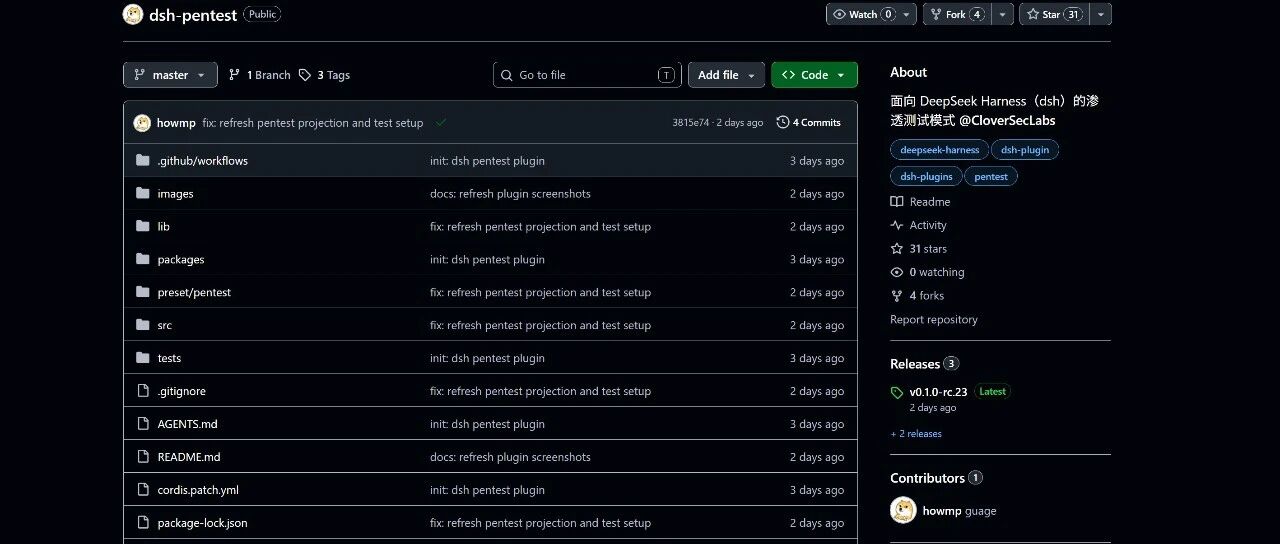Click the howmp contributor avatar in Contributors
This screenshot has height=544, width=1280.
coord(903,510)
